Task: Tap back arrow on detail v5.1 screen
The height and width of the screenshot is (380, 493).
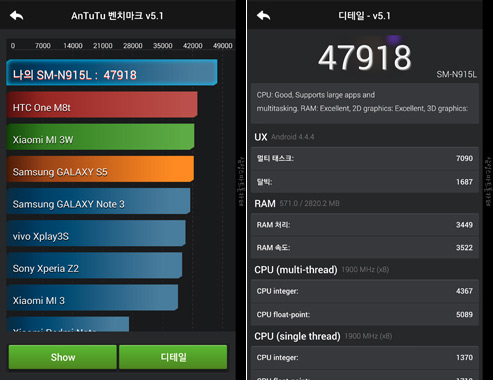Action: [x=264, y=15]
